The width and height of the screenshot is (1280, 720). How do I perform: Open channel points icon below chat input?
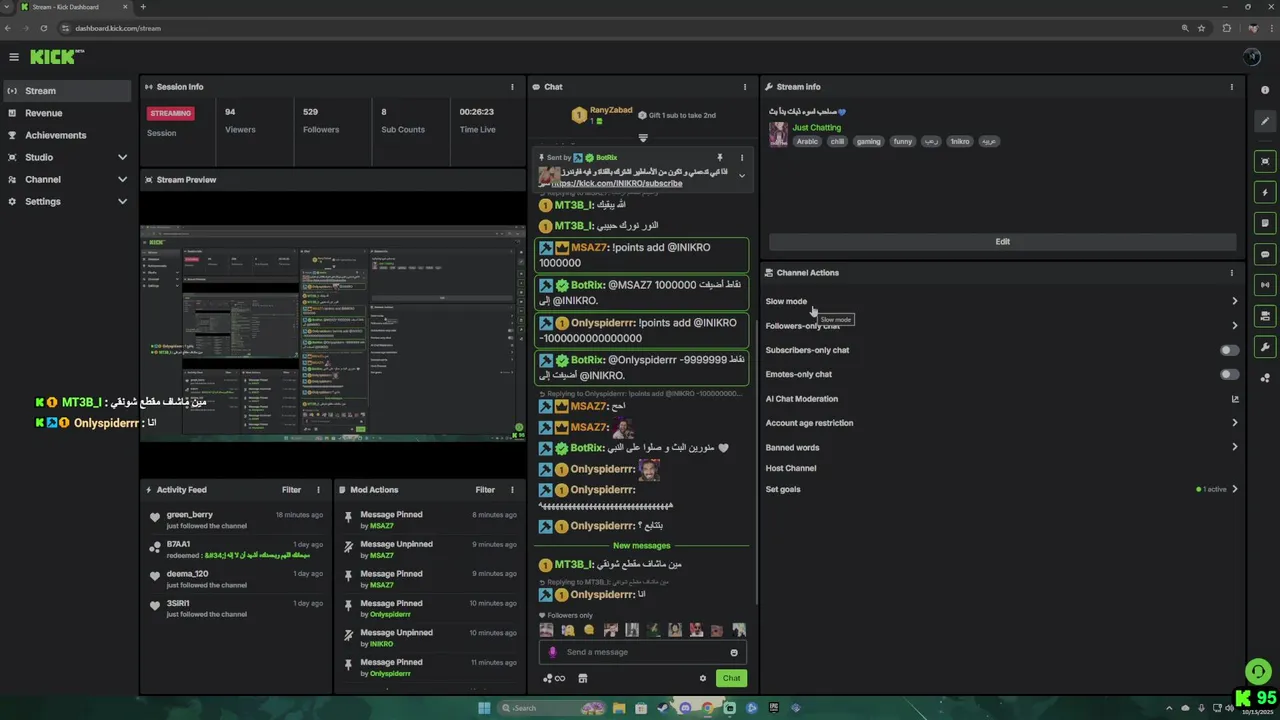[554, 678]
